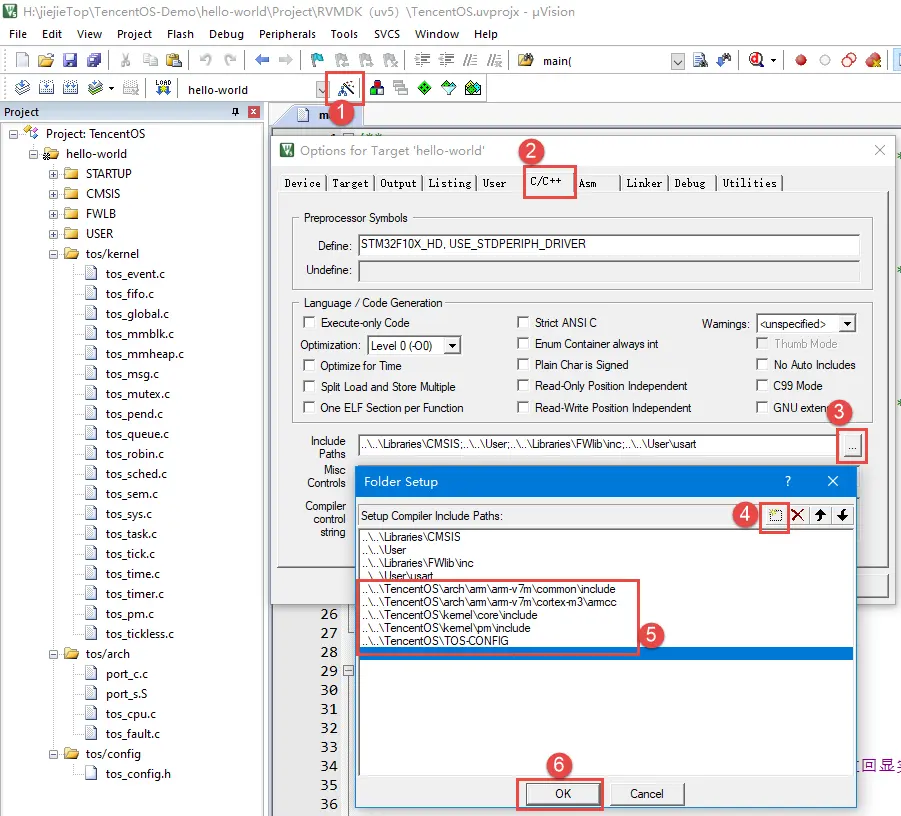Click the Cut scissors icon

[125, 60]
